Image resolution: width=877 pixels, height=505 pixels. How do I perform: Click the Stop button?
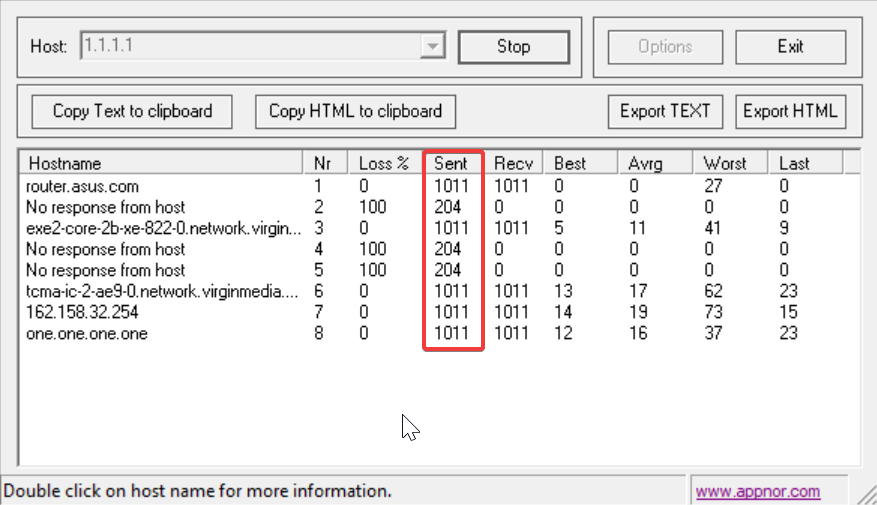[x=513, y=47]
